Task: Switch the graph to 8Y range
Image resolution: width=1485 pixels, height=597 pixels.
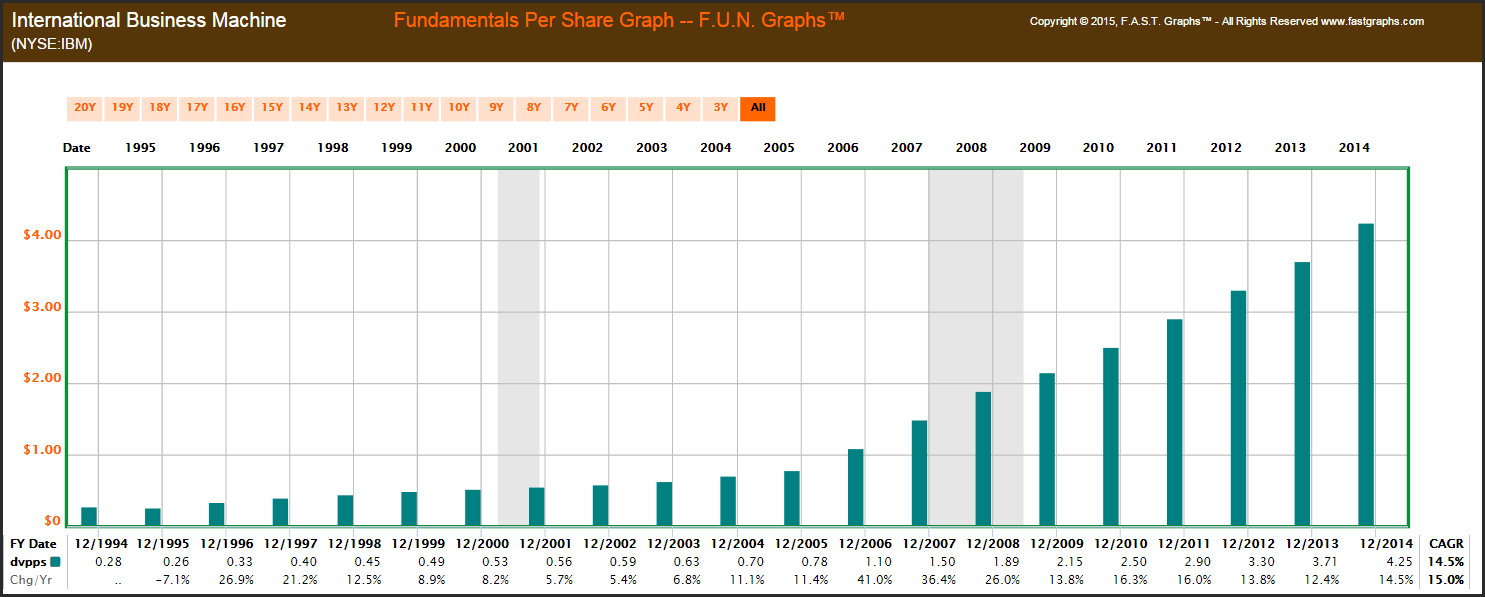Action: (x=534, y=108)
